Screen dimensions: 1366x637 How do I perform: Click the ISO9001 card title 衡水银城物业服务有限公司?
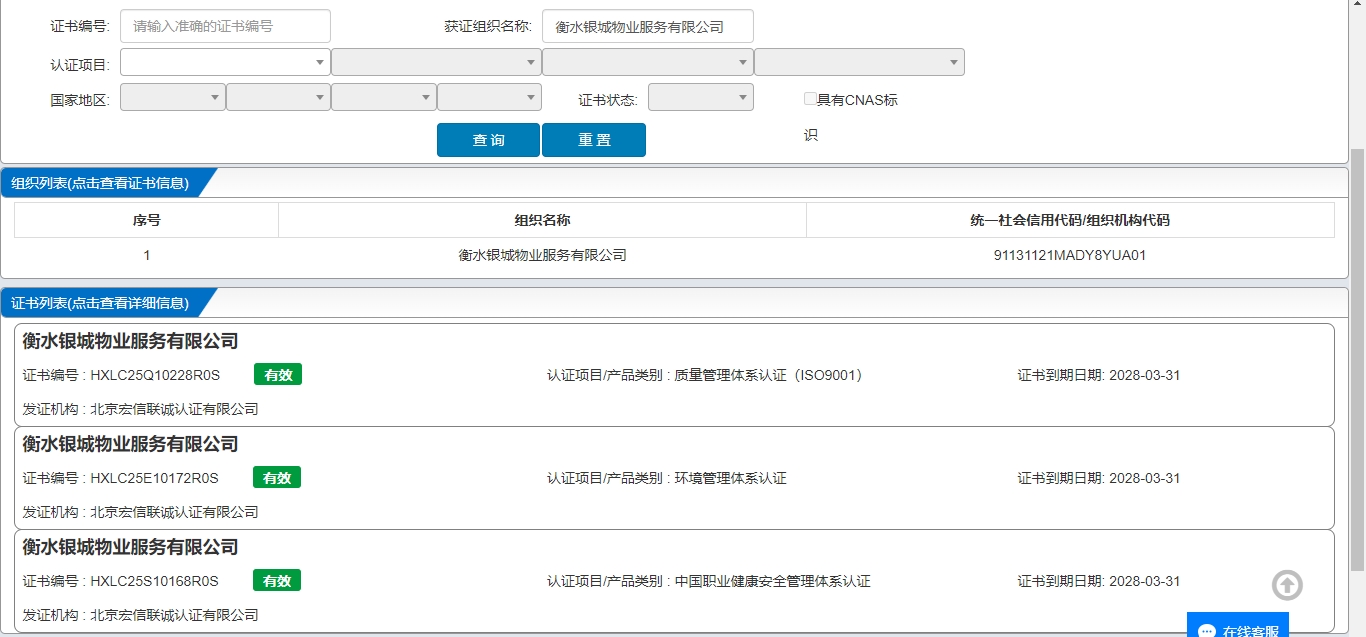pos(130,341)
